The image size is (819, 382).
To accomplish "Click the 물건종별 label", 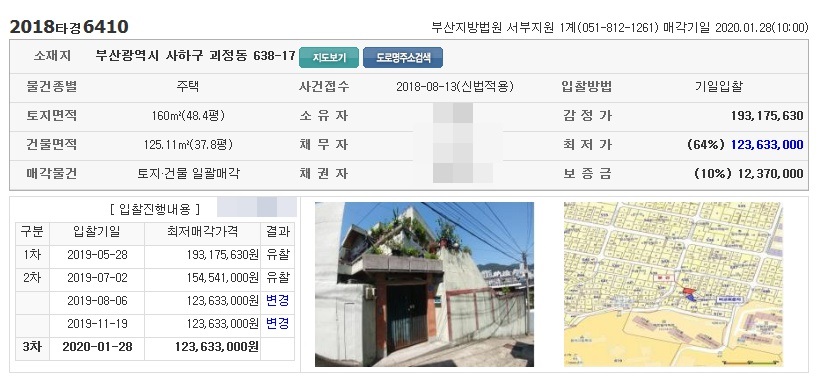I will pos(52,87).
